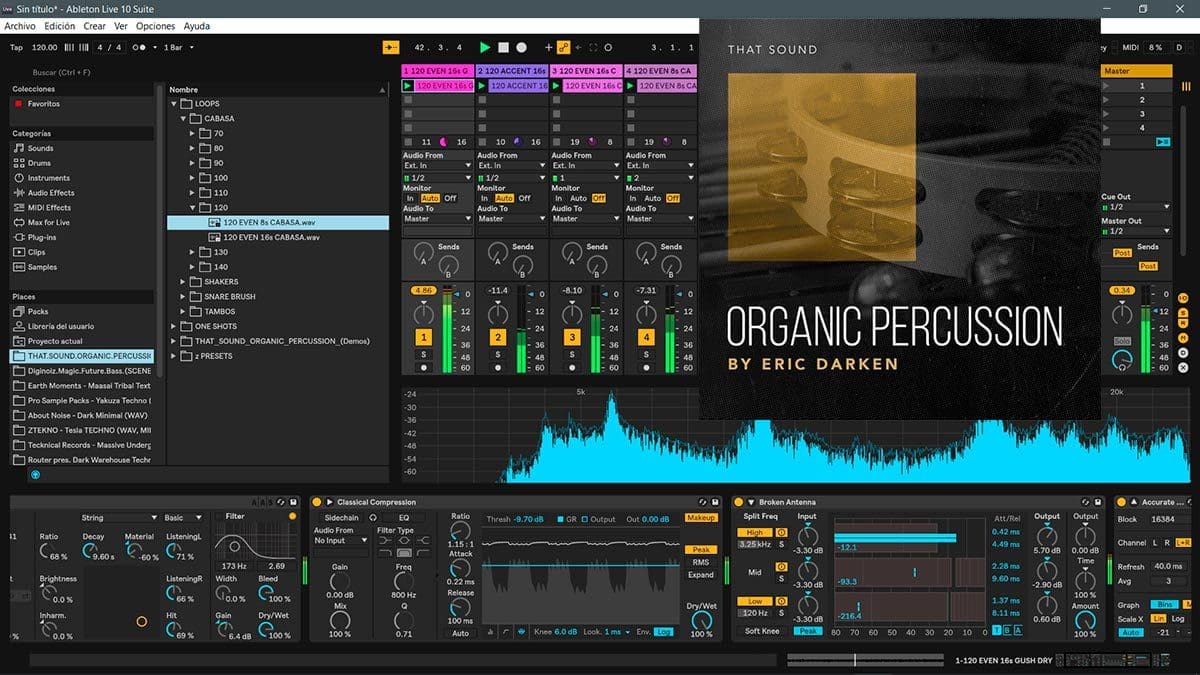Viewport: 1200px width, 675px height.
Task: Click Soft Knee in Broken Antenna
Action: click(762, 631)
